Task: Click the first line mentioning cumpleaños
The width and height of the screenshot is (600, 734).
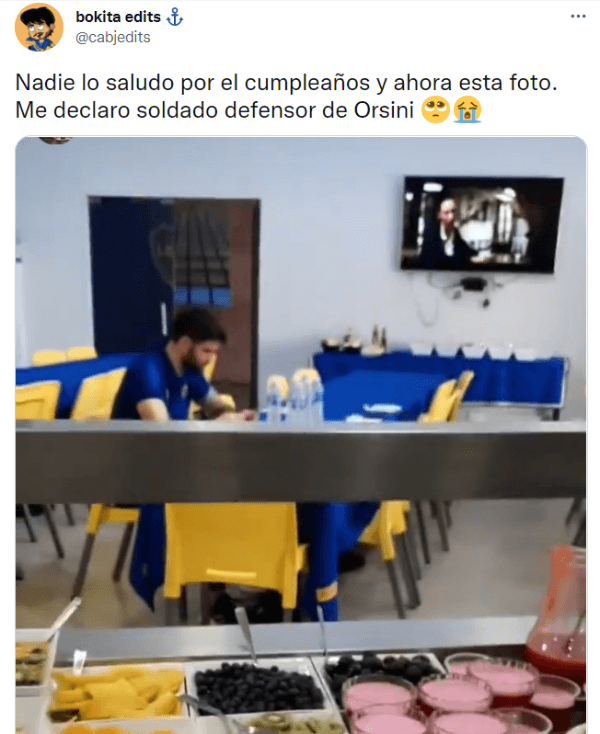Action: tap(286, 82)
